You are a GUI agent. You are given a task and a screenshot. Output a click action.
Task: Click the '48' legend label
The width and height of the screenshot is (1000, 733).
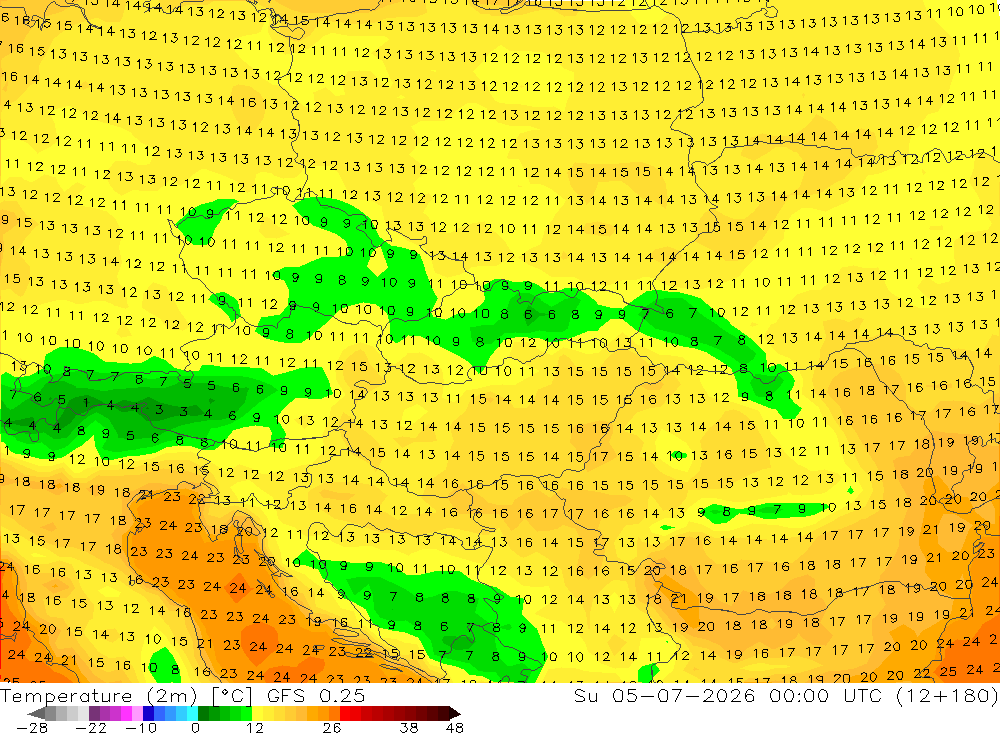point(455,727)
